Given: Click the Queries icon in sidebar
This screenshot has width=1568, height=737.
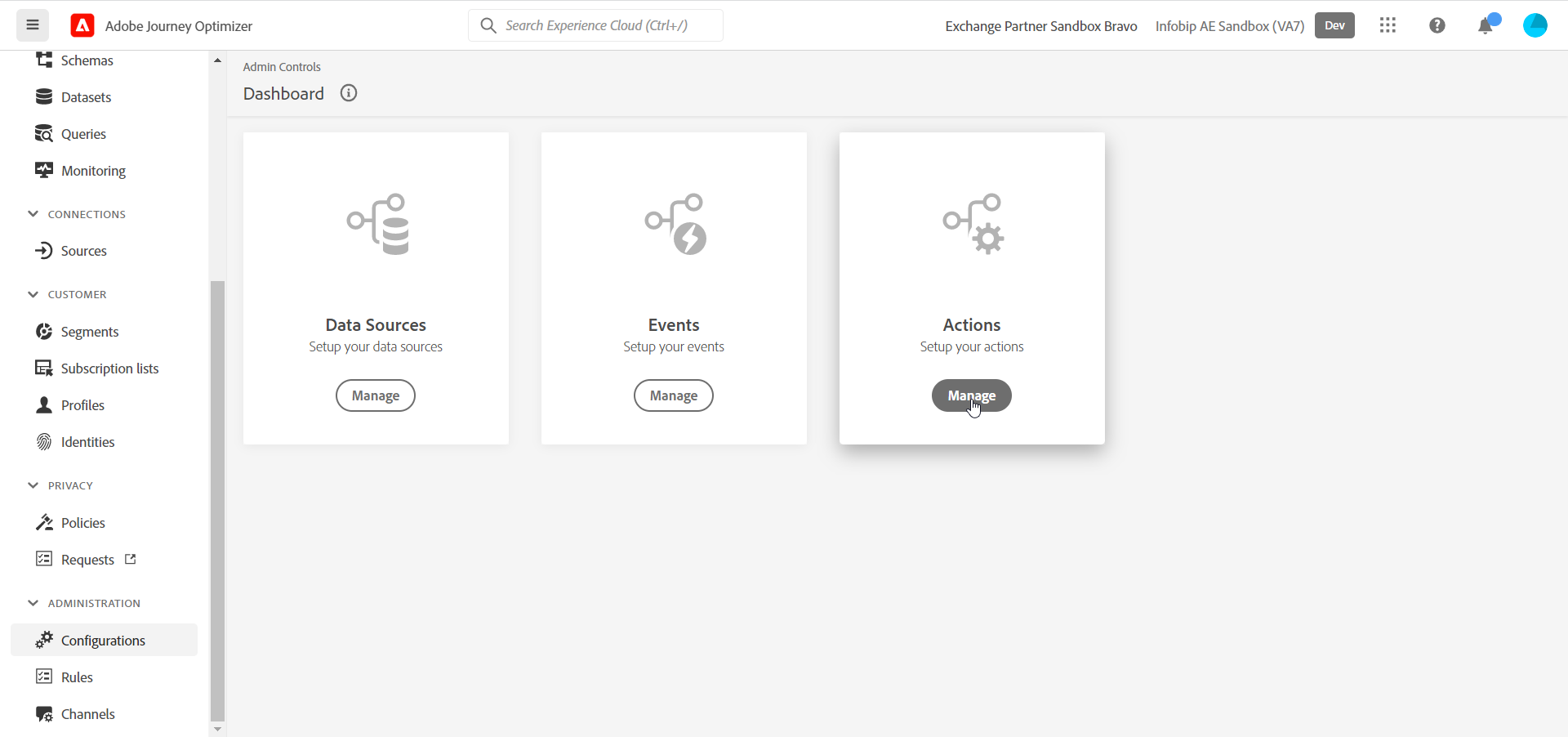Looking at the screenshot, I should [x=44, y=134].
